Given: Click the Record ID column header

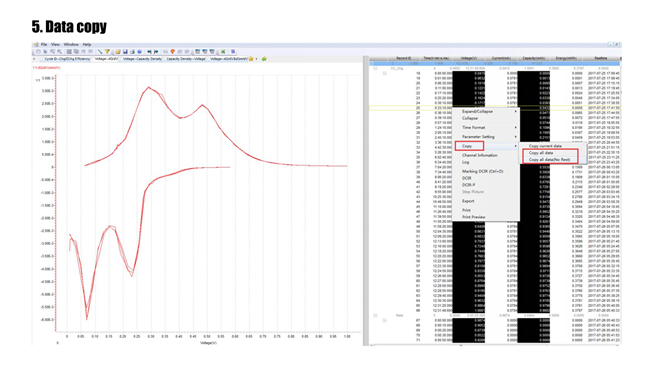Looking at the screenshot, I should 403,58.
